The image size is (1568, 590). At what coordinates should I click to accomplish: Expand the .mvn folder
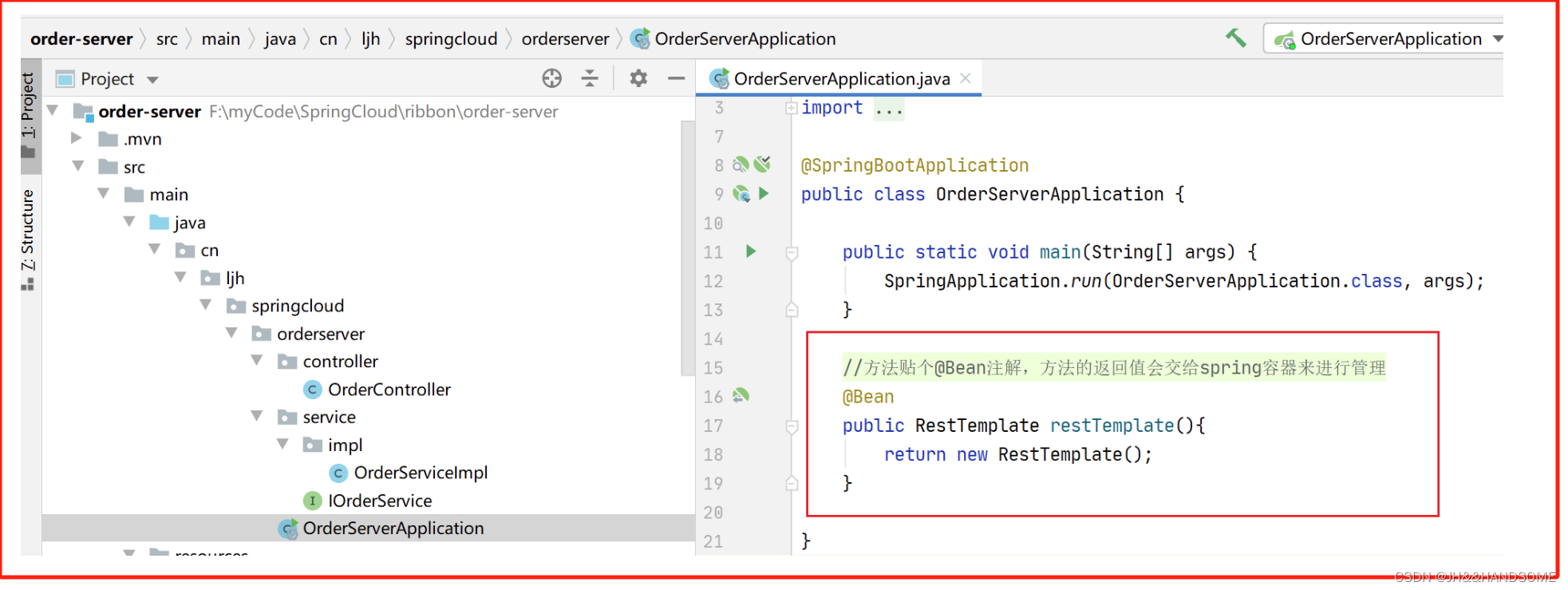(x=77, y=138)
